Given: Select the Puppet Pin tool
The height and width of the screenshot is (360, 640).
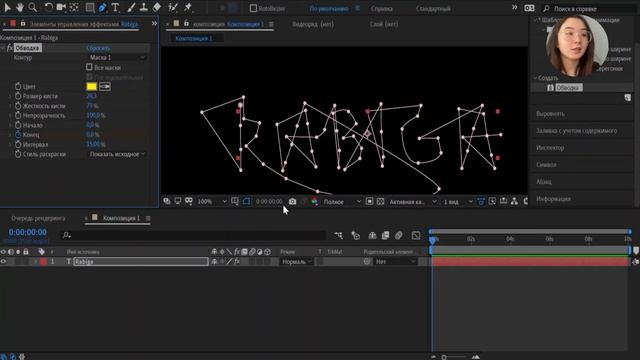Looking at the screenshot, I should click(x=188, y=7).
